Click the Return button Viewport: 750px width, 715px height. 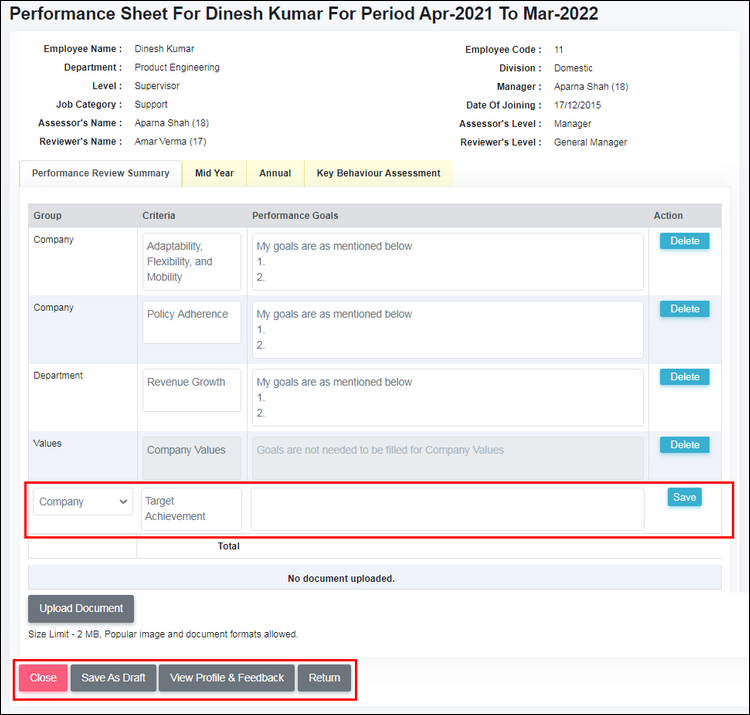coord(324,678)
